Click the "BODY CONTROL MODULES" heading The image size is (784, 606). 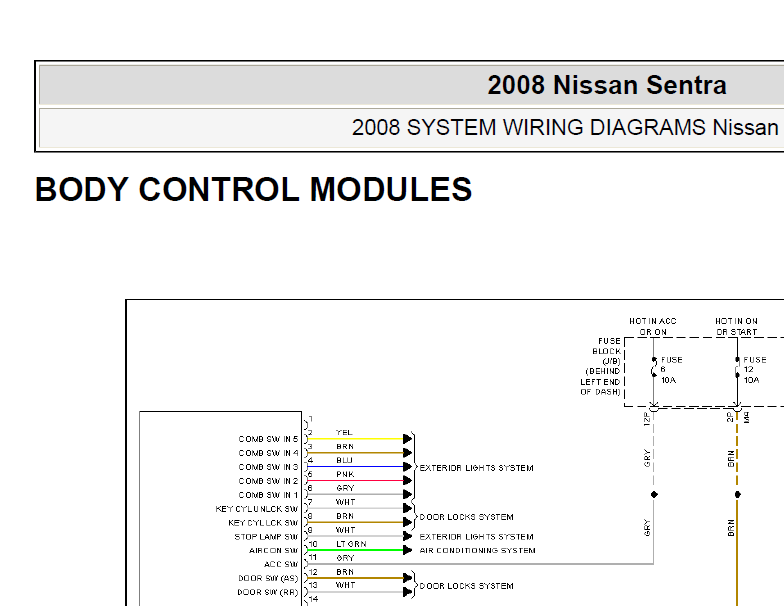click(x=253, y=190)
